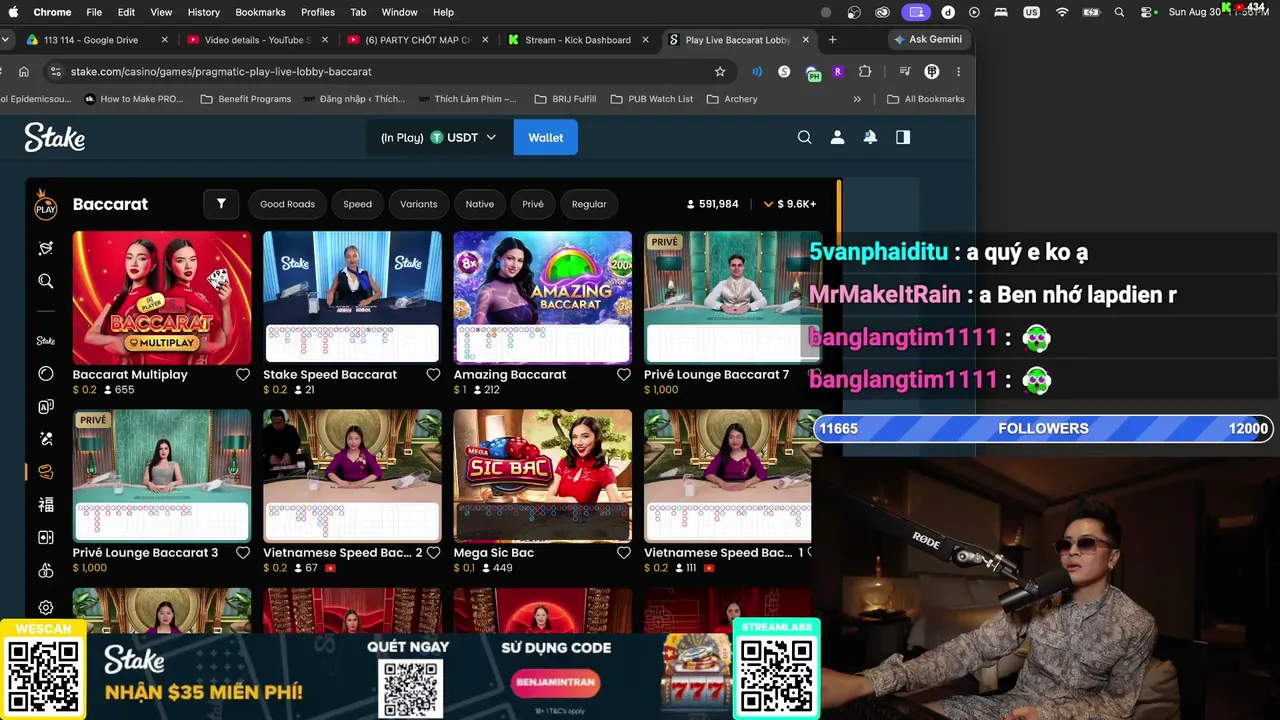Favorite Vietnamese Speed Baccarat 2 with the heart

click(x=433, y=553)
